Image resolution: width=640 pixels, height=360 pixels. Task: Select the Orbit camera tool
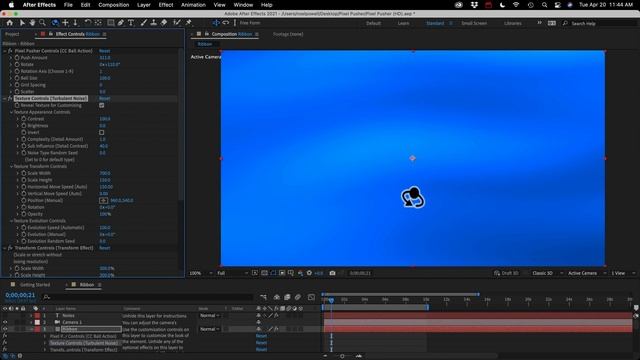[x=55, y=23]
